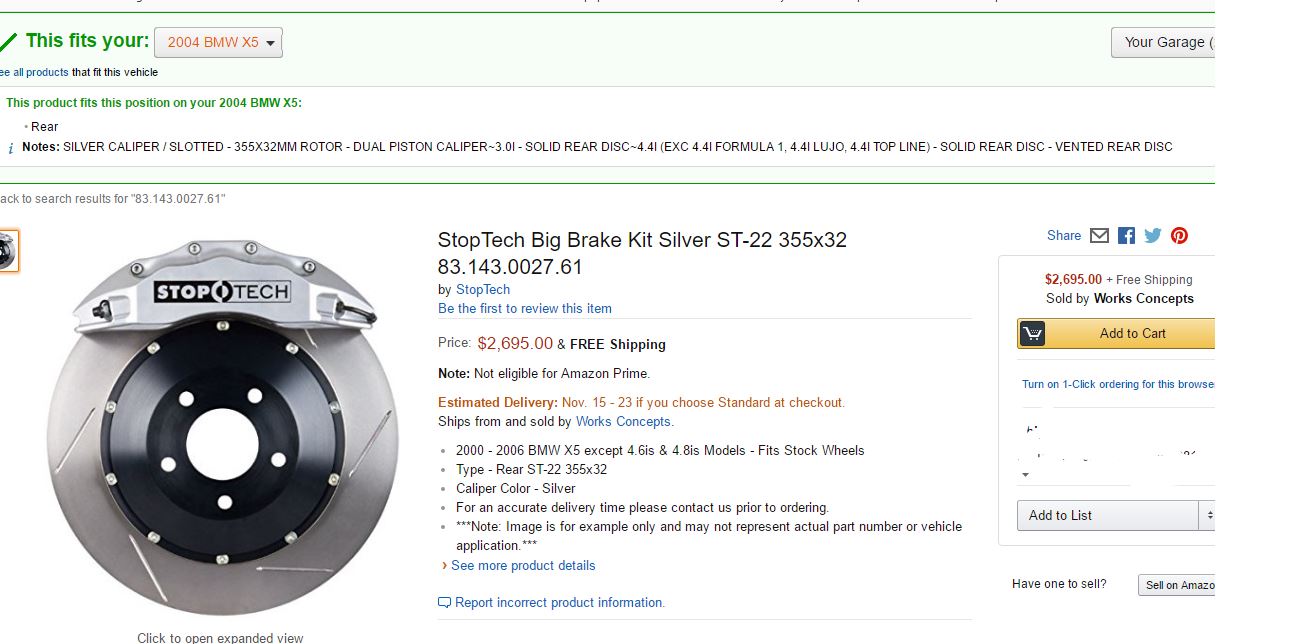Share this item on Facebook

click(x=1126, y=236)
